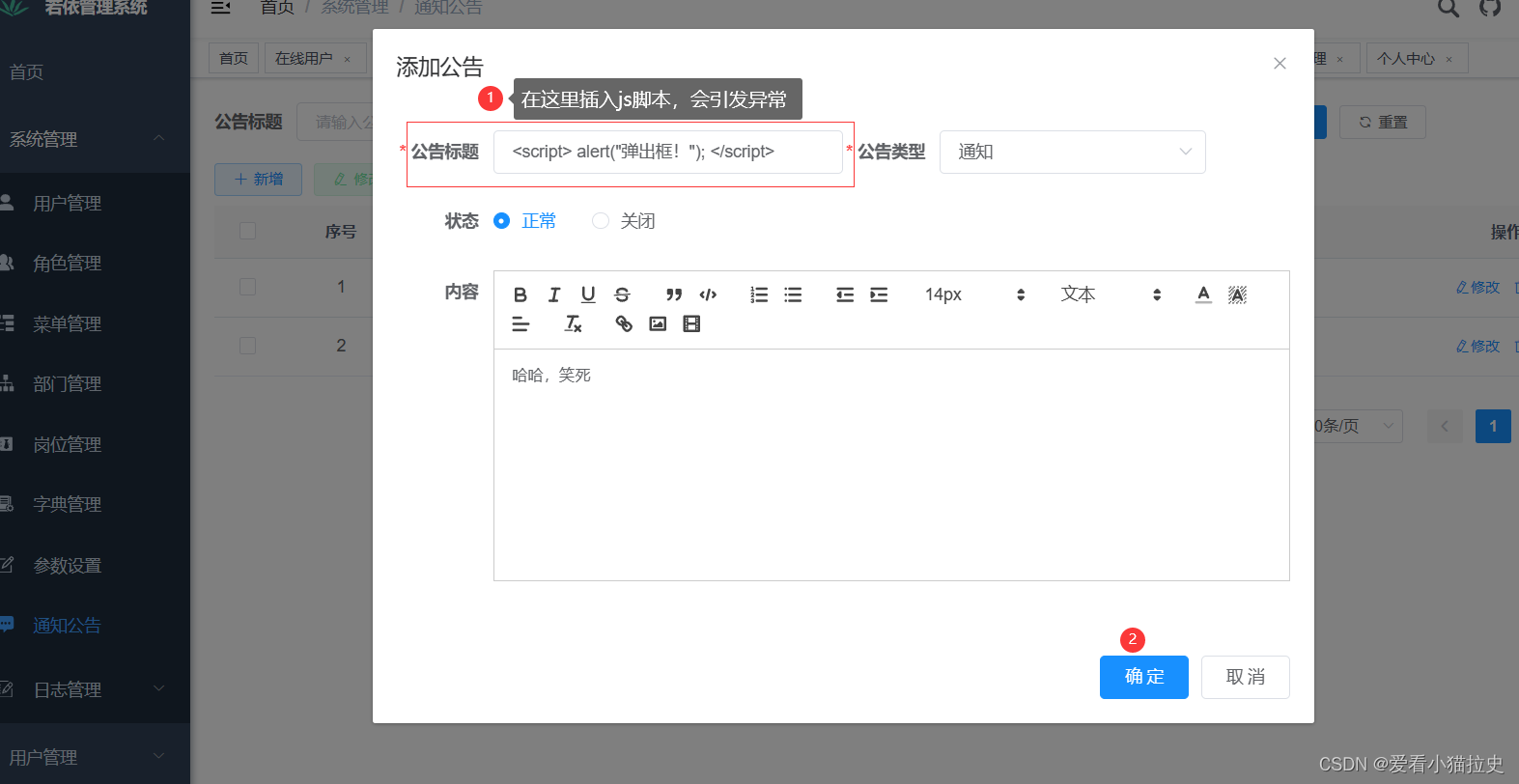This screenshot has height=784, width=1519.
Task: Insert an image in the editor
Action: tap(658, 324)
